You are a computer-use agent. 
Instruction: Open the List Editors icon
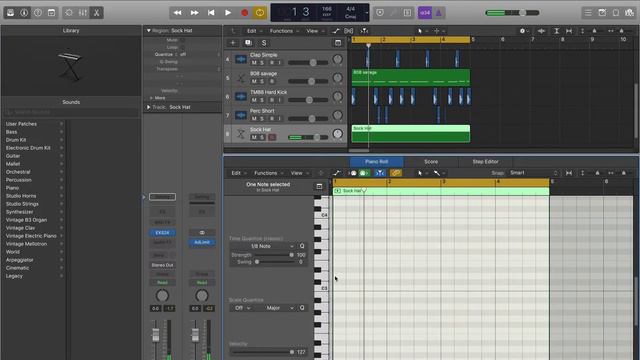(588, 13)
